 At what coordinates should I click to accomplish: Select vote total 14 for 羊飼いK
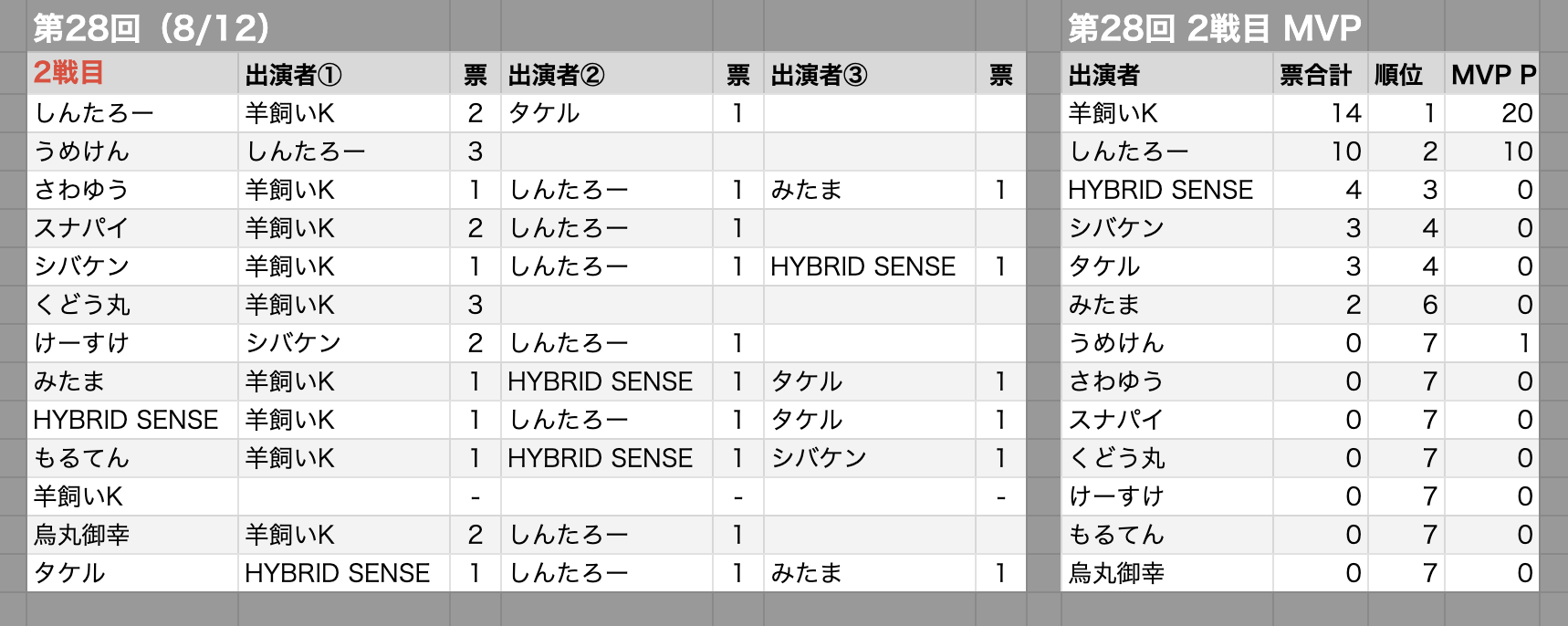coord(1320,113)
